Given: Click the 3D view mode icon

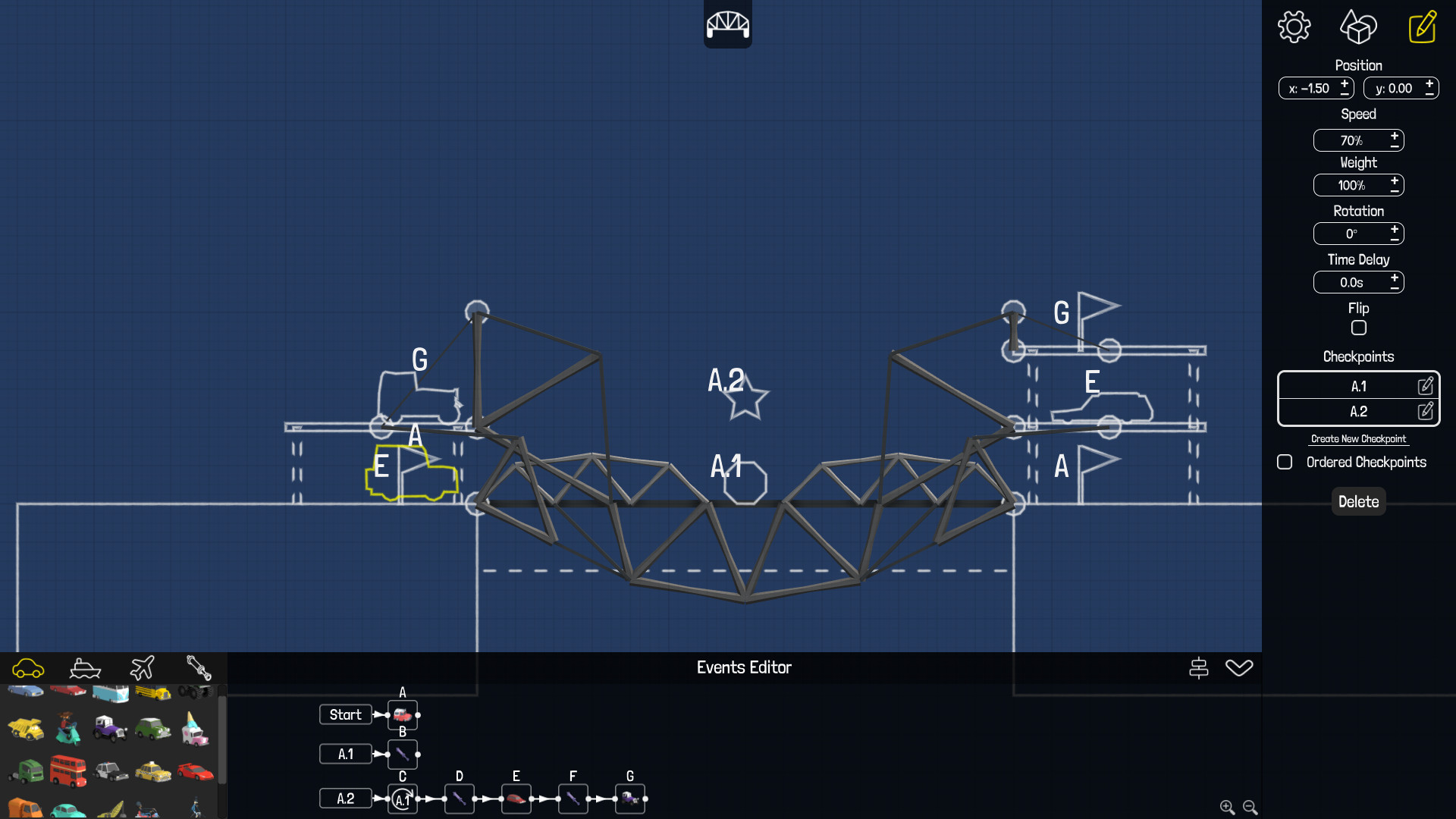Looking at the screenshot, I should pyautogui.click(x=1358, y=27).
